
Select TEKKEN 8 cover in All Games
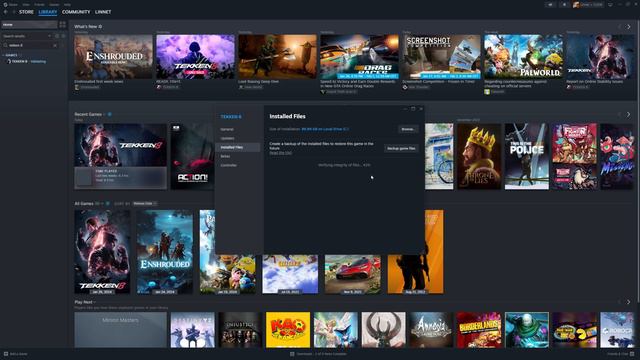point(102,252)
